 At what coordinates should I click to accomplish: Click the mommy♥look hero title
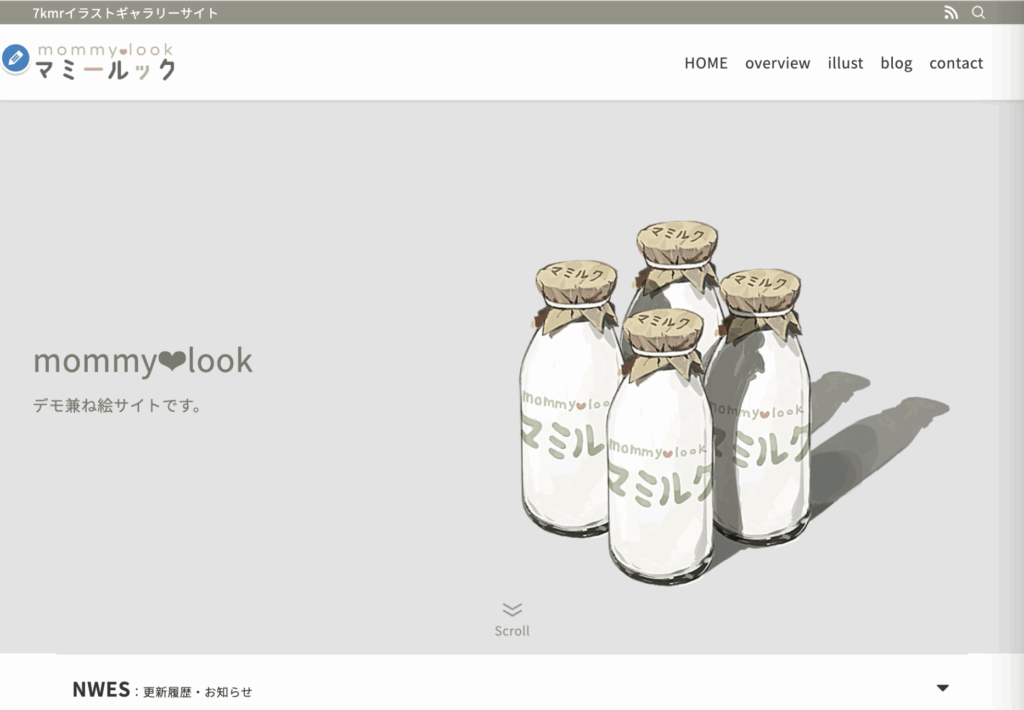pos(143,361)
